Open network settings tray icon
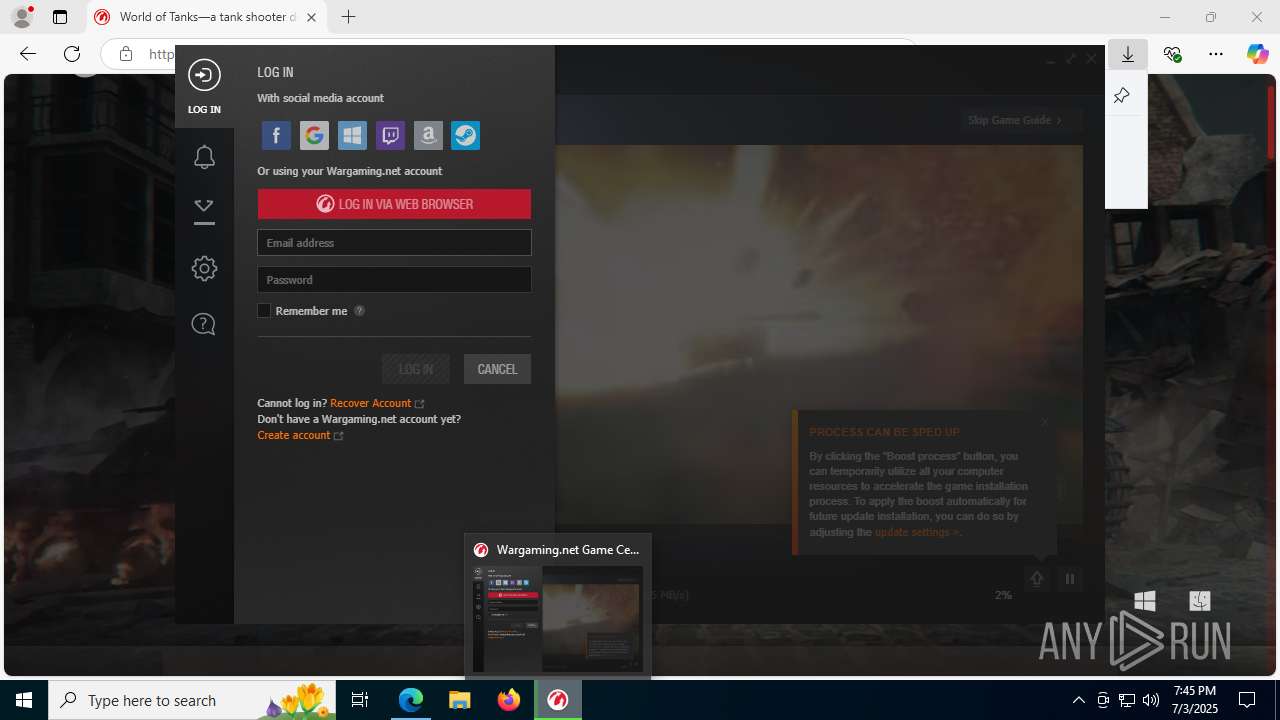The width and height of the screenshot is (1280, 720). pos(1127,700)
